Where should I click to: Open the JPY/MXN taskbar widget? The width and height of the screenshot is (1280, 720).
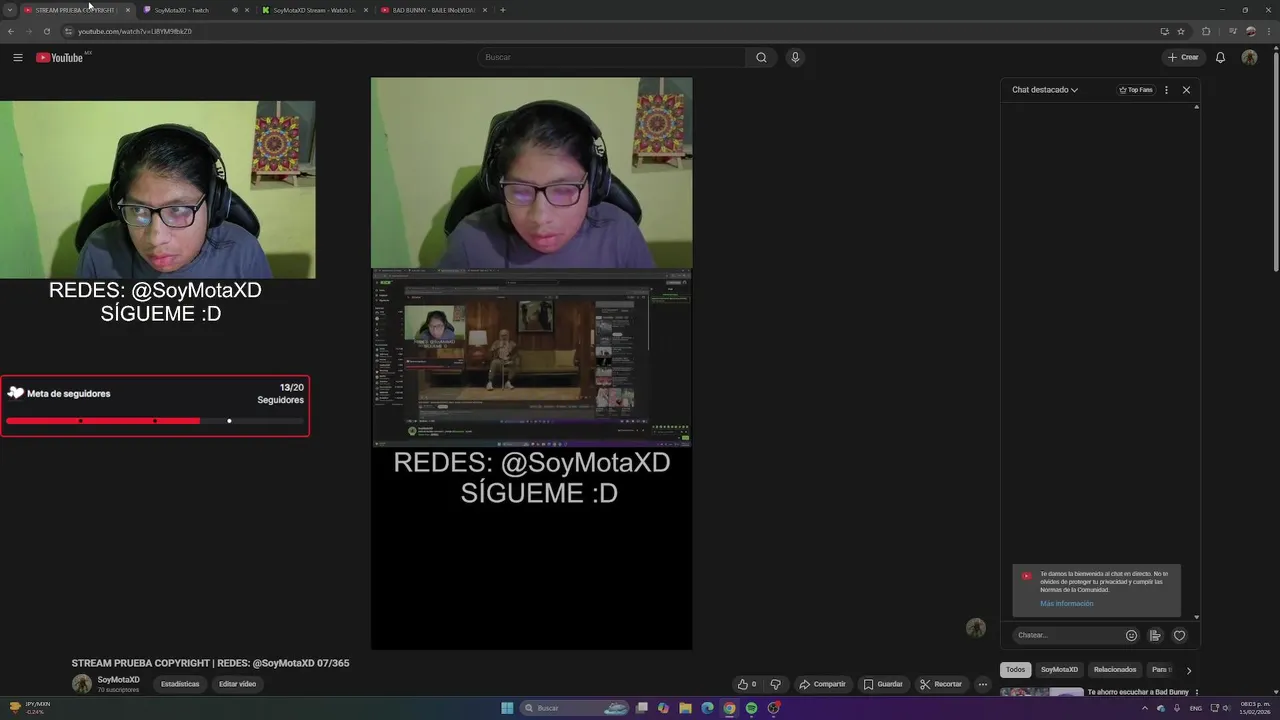(x=29, y=708)
